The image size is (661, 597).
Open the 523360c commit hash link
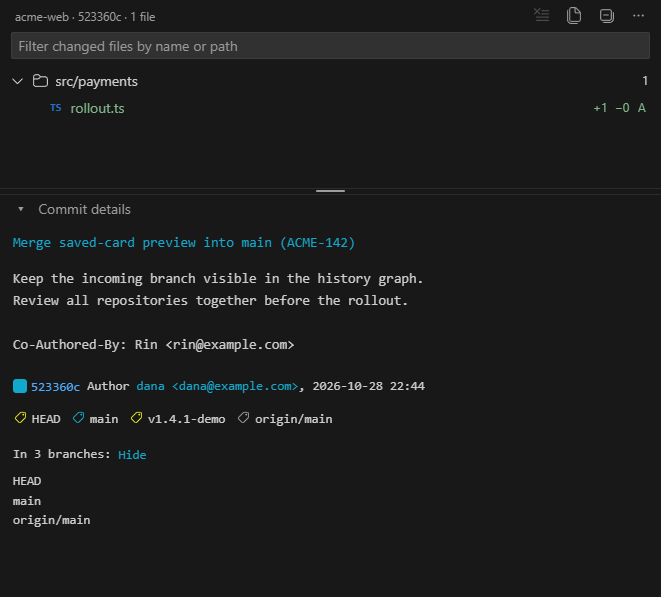(x=55, y=387)
